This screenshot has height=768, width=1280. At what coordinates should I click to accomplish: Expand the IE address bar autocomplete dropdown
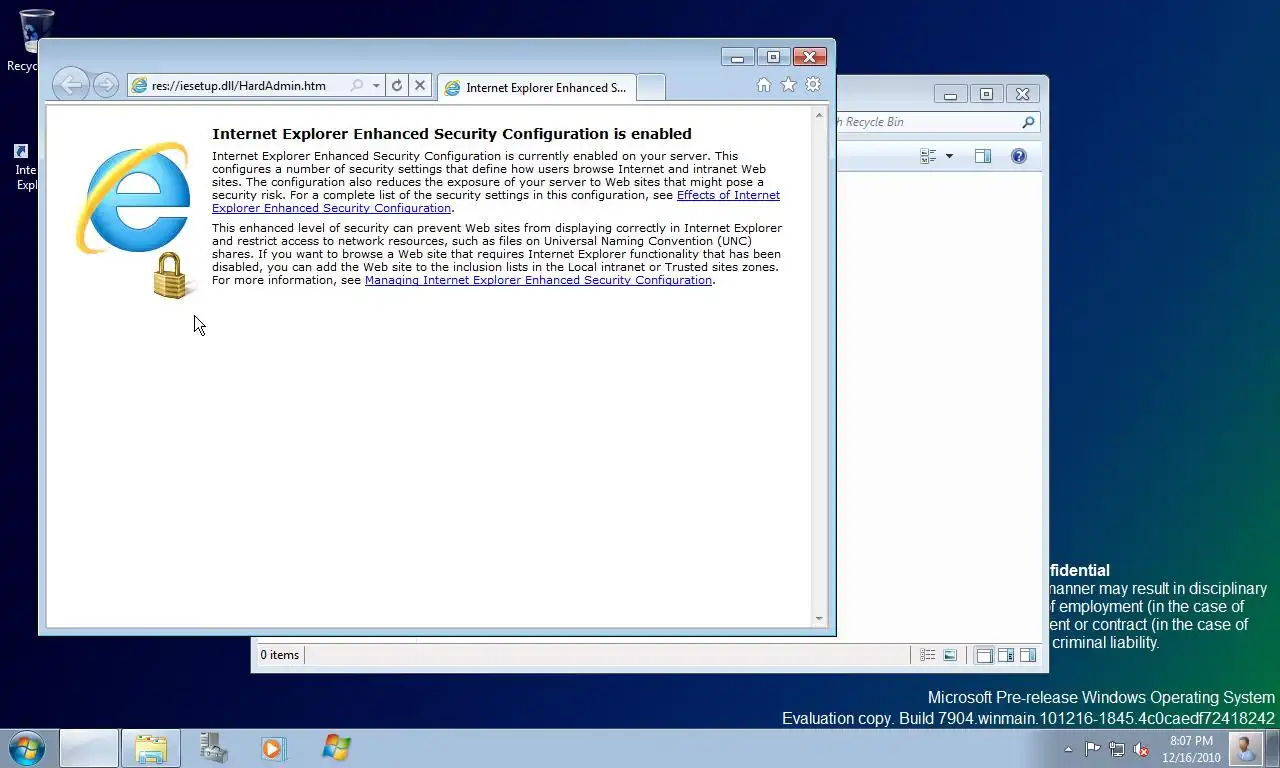376,86
